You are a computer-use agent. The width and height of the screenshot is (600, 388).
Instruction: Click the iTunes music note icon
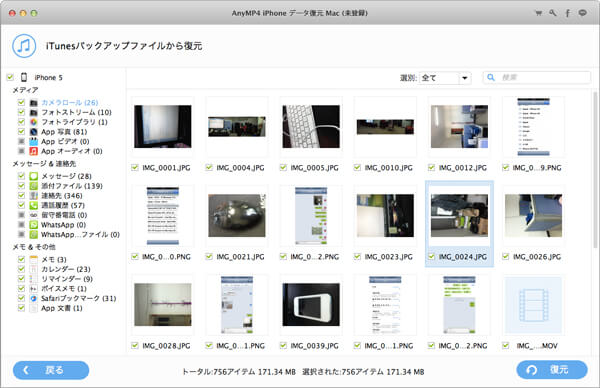point(24,46)
